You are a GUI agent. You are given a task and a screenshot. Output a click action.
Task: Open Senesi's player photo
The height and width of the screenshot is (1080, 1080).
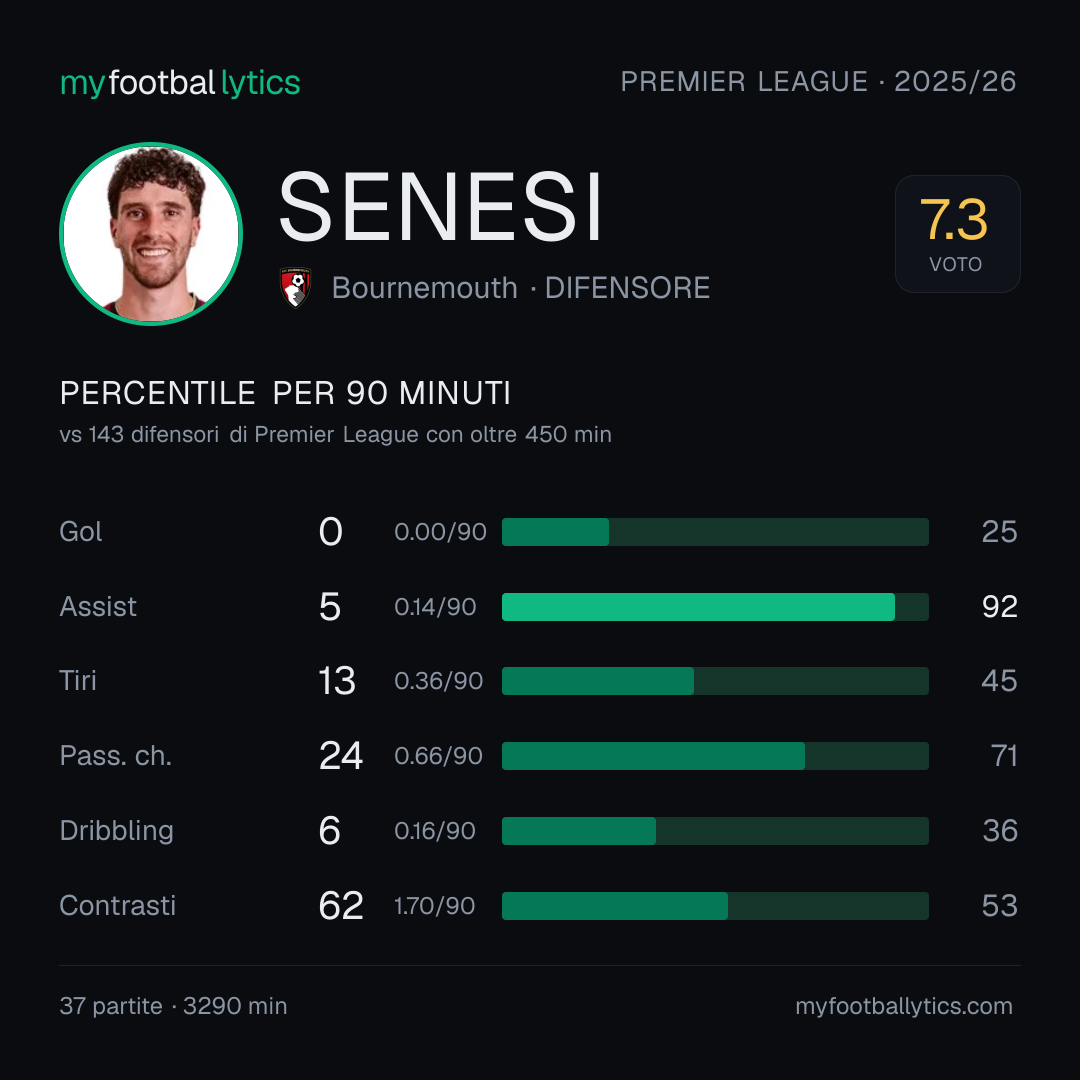click(x=151, y=233)
